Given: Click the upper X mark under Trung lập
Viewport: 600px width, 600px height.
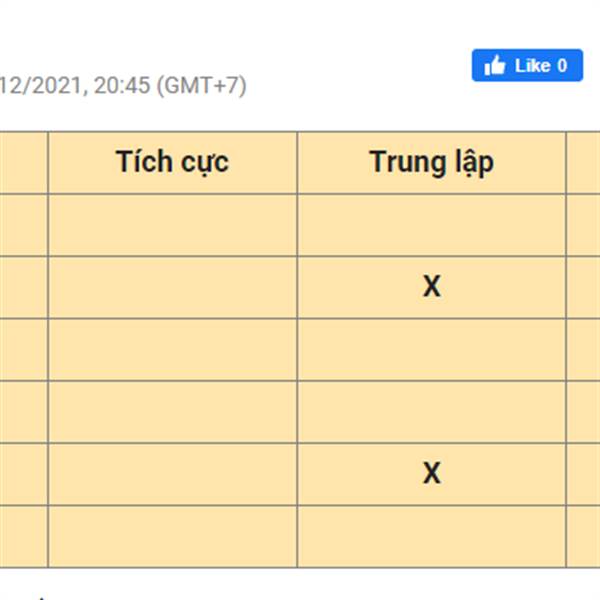Looking at the screenshot, I should [x=432, y=286].
